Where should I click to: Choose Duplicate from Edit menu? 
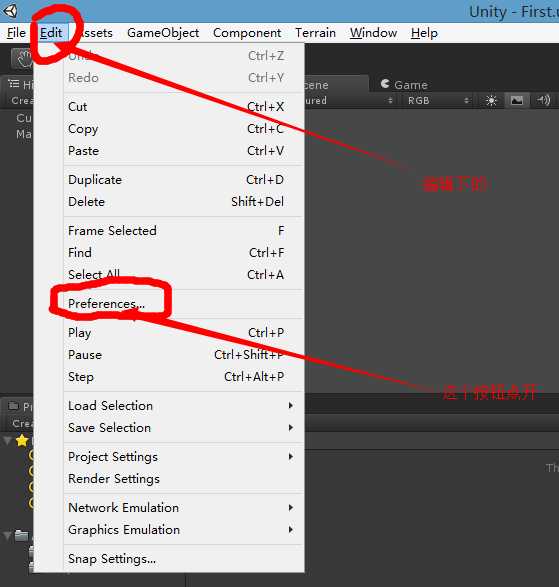[183, 180]
